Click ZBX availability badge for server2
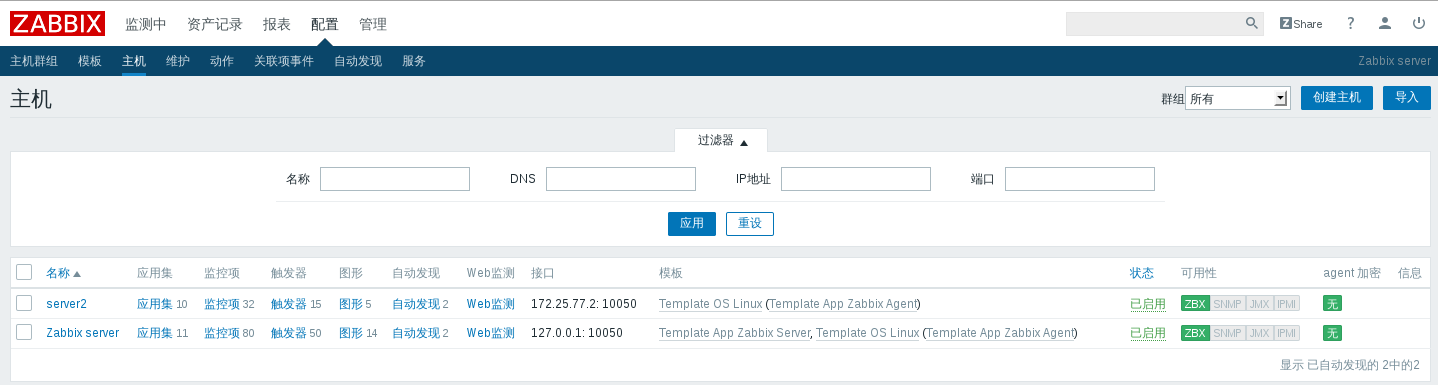This screenshot has width=1438, height=385. [x=1194, y=304]
